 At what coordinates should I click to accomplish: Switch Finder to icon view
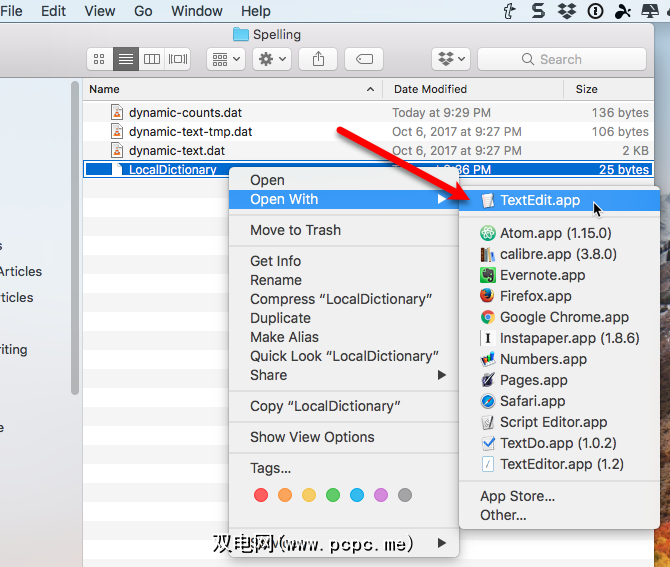pos(99,59)
